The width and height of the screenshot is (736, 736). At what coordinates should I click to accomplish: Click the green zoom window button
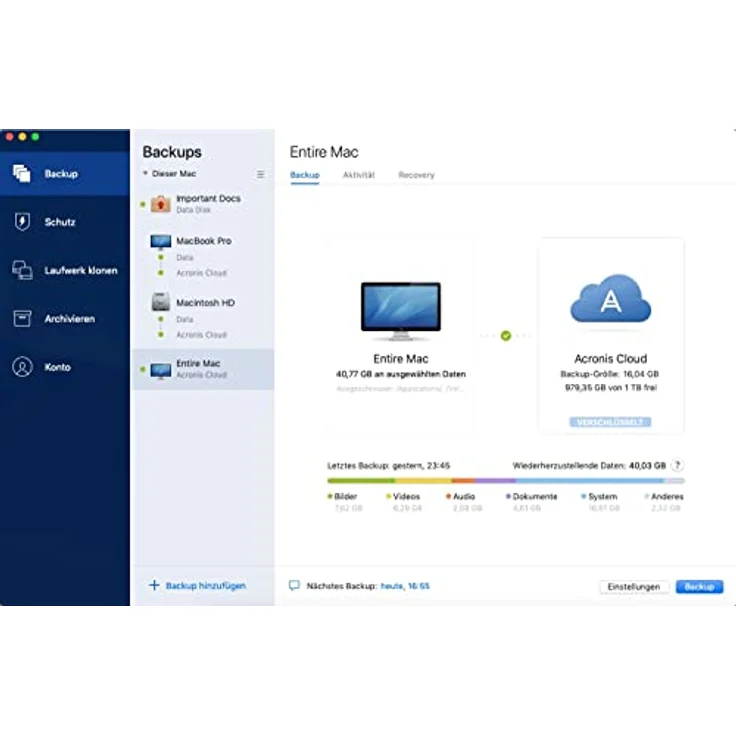tap(35, 137)
